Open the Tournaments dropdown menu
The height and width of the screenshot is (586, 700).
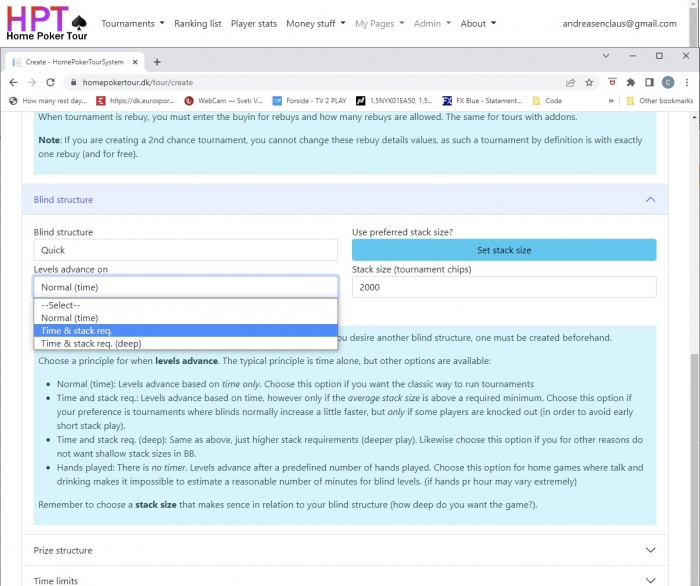click(133, 24)
